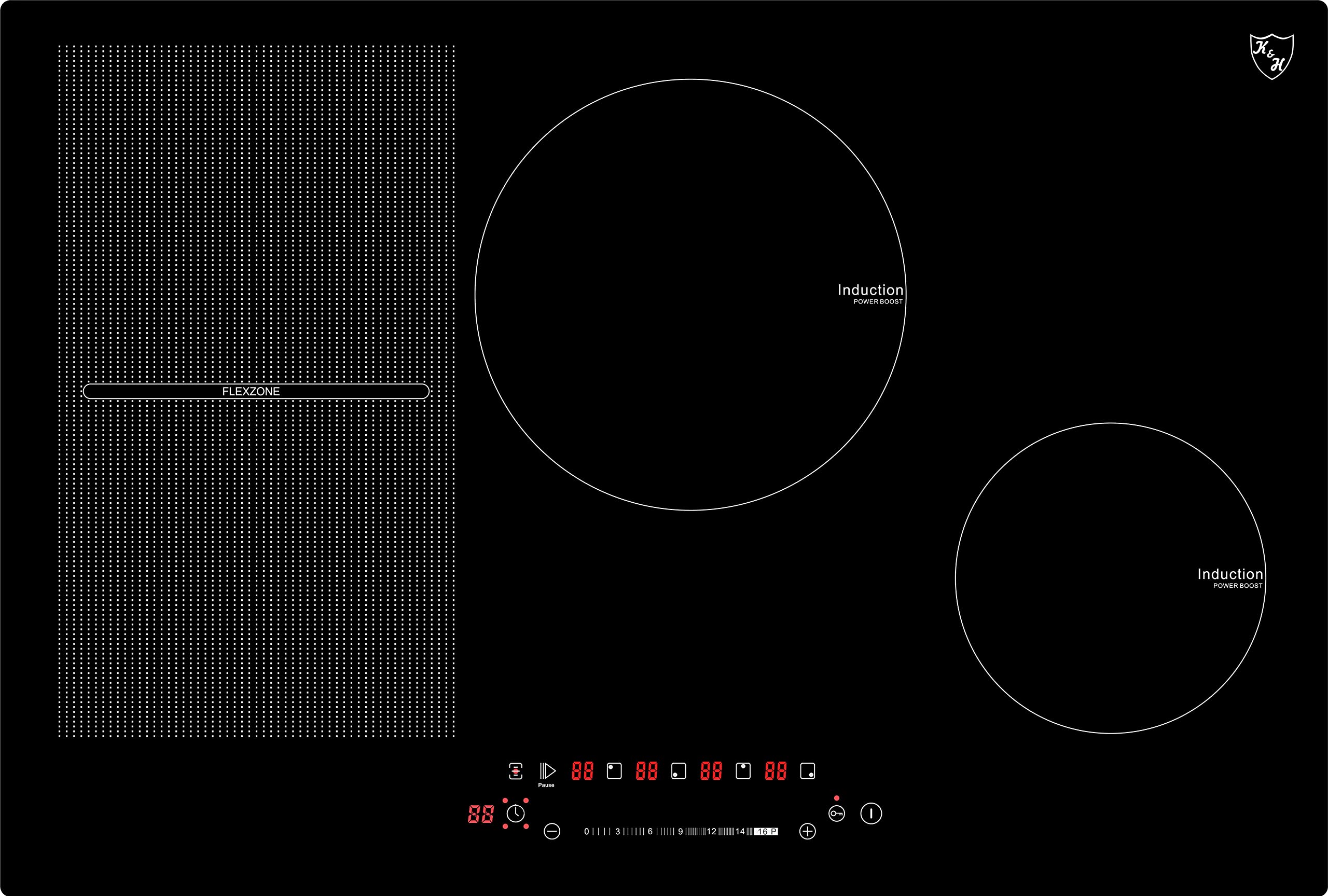Toggle the child lock key icon

point(836,813)
